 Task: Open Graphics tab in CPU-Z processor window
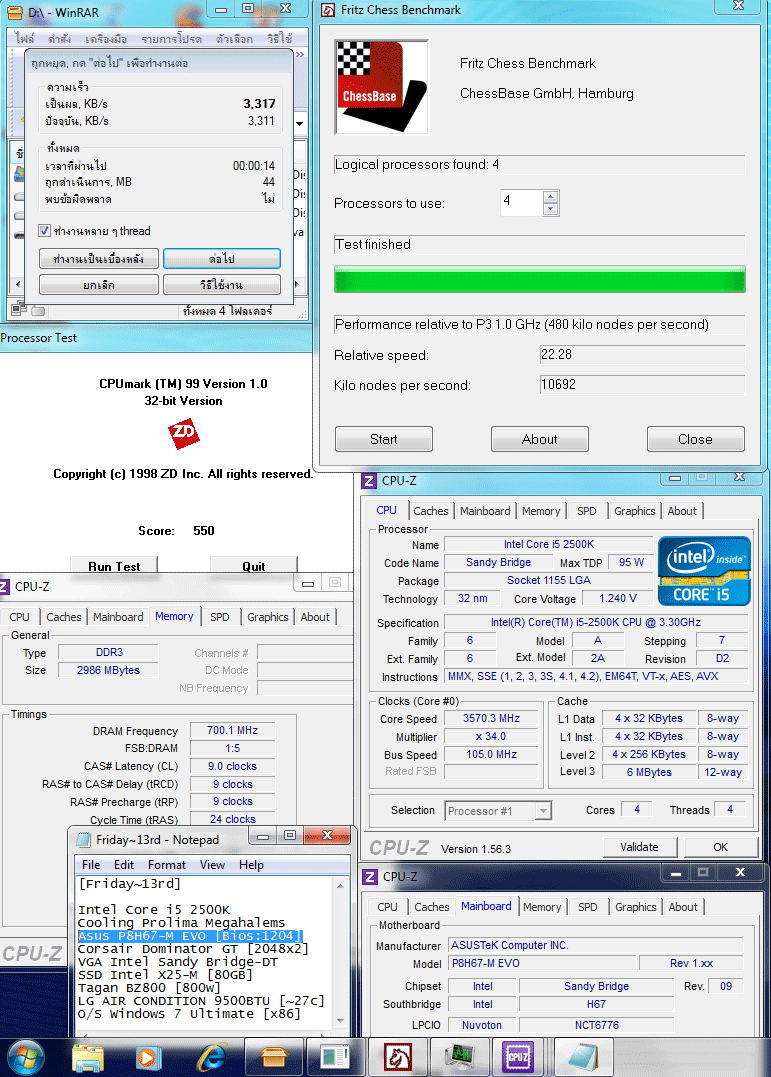coord(635,511)
